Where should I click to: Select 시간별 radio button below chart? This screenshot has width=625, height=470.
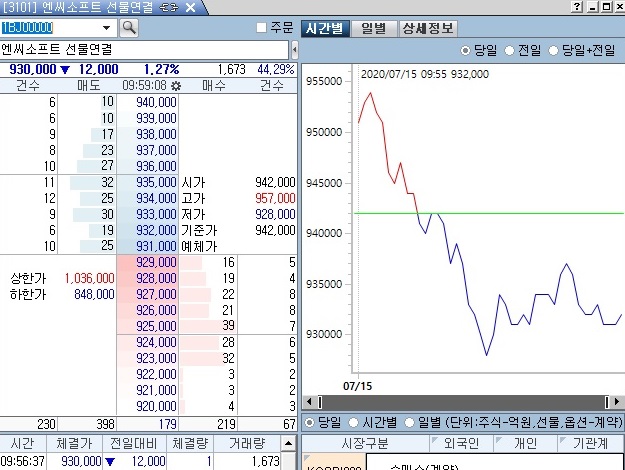pyautogui.click(x=353, y=423)
